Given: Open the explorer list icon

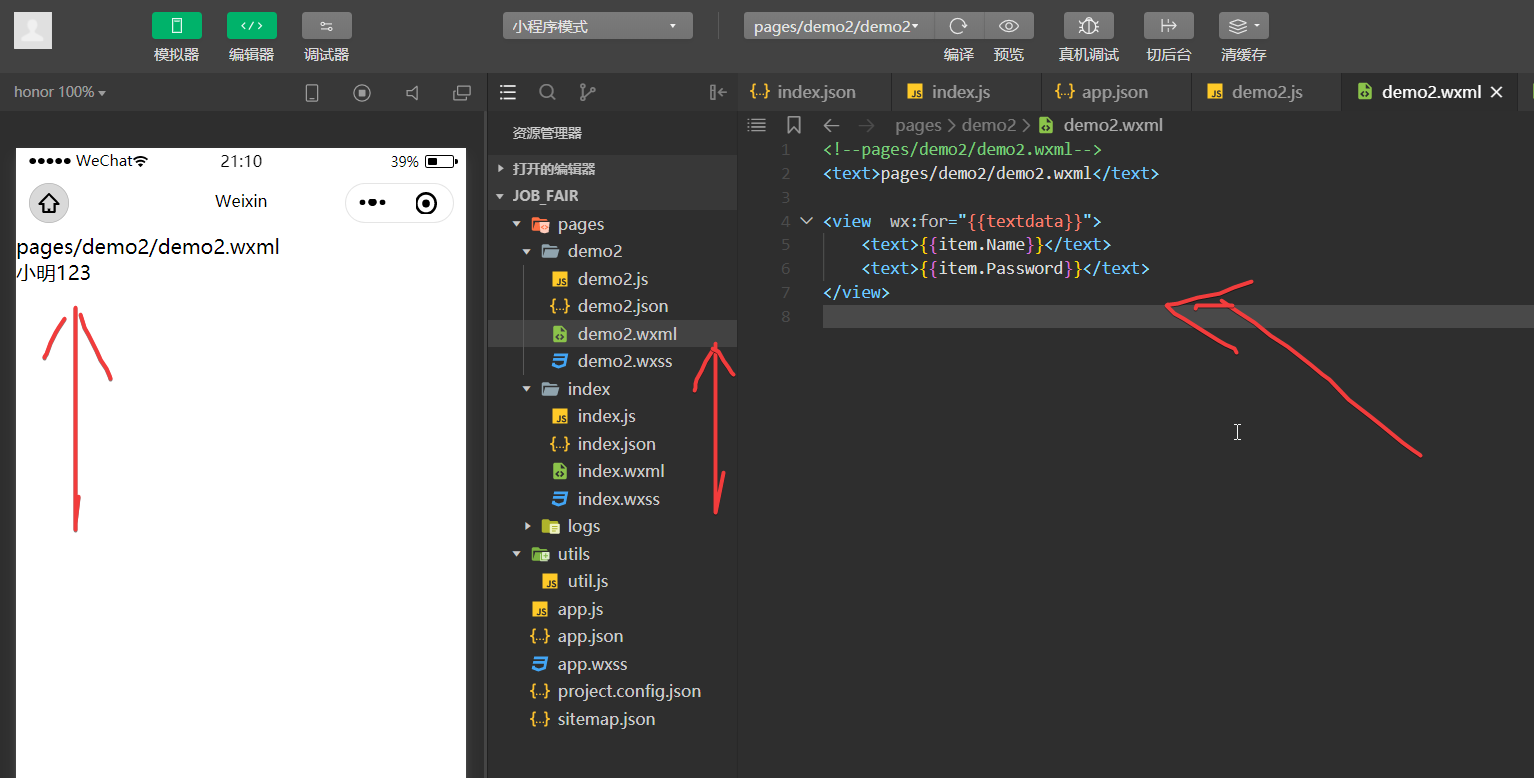Looking at the screenshot, I should tap(508, 92).
